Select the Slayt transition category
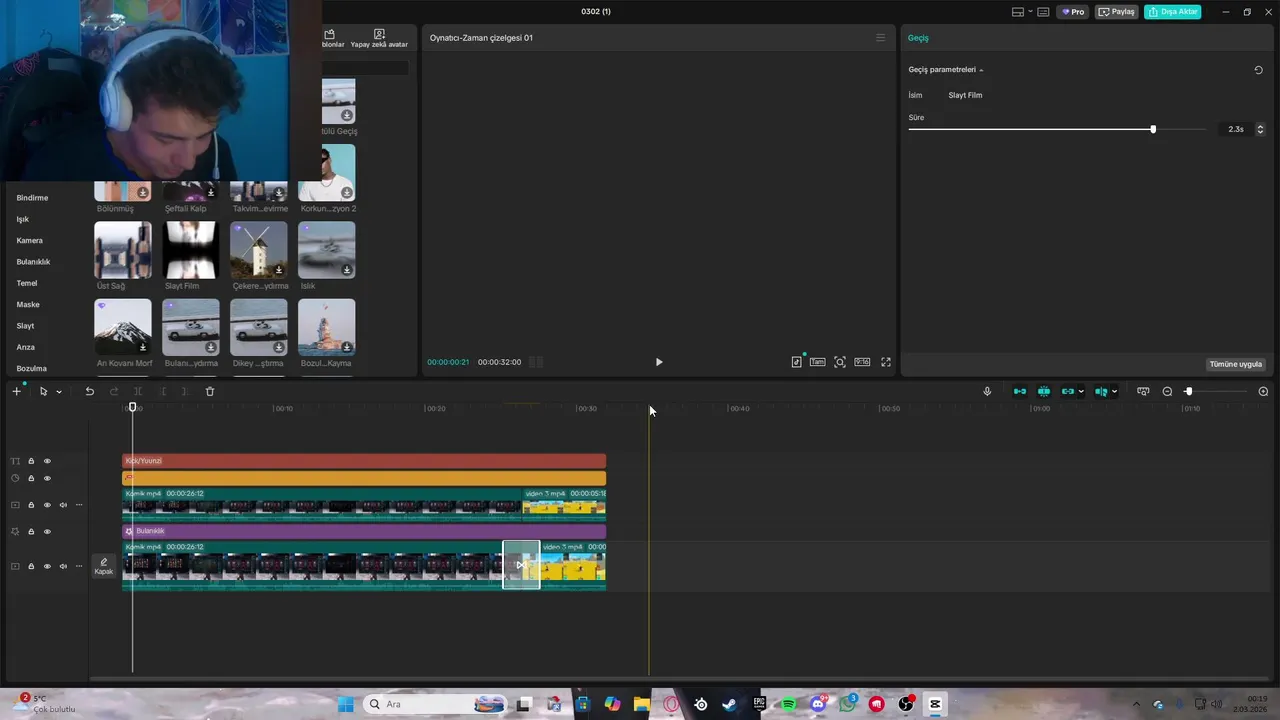1280x720 pixels. pos(25,326)
